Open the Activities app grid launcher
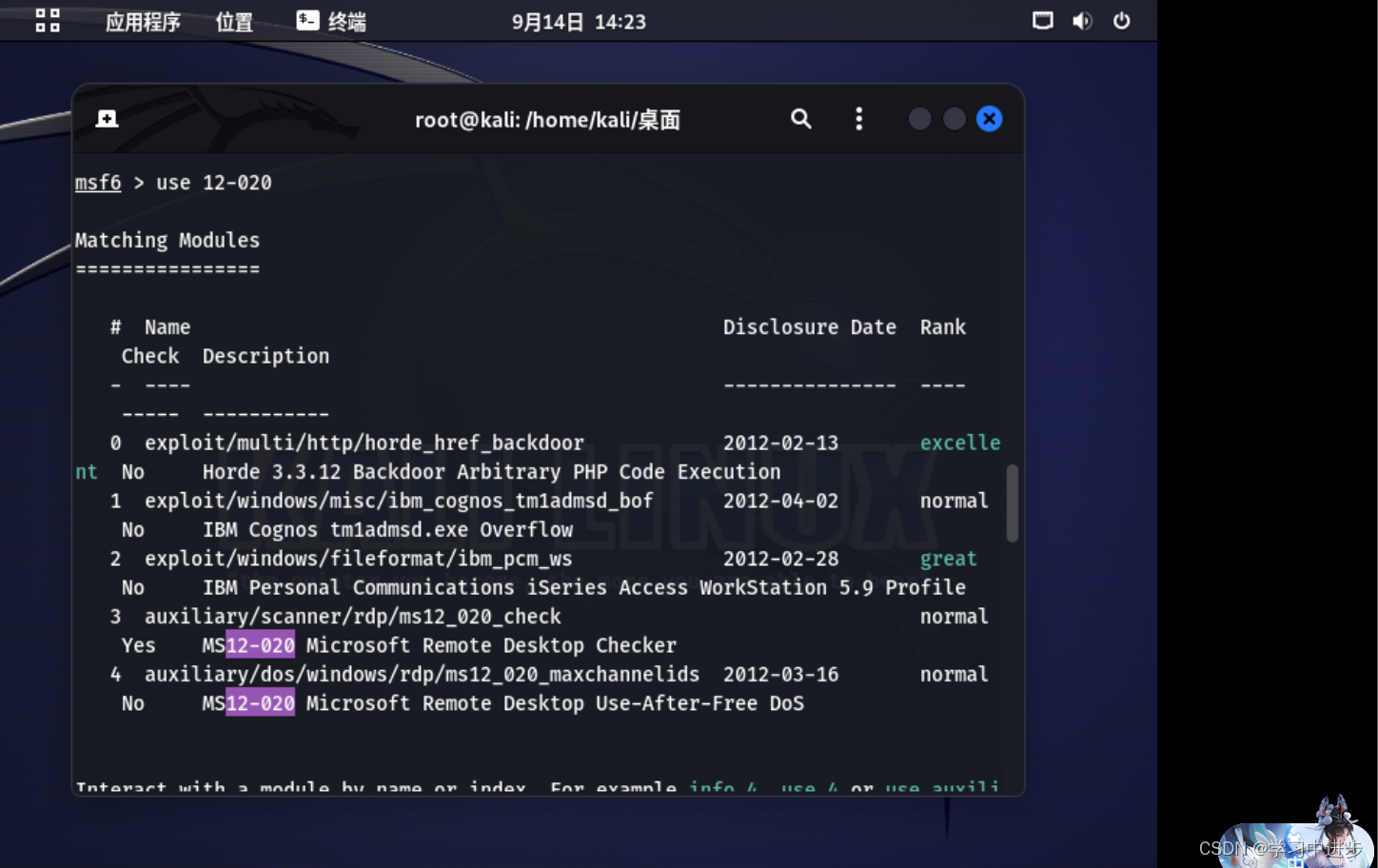The width and height of the screenshot is (1378, 868). (x=47, y=20)
